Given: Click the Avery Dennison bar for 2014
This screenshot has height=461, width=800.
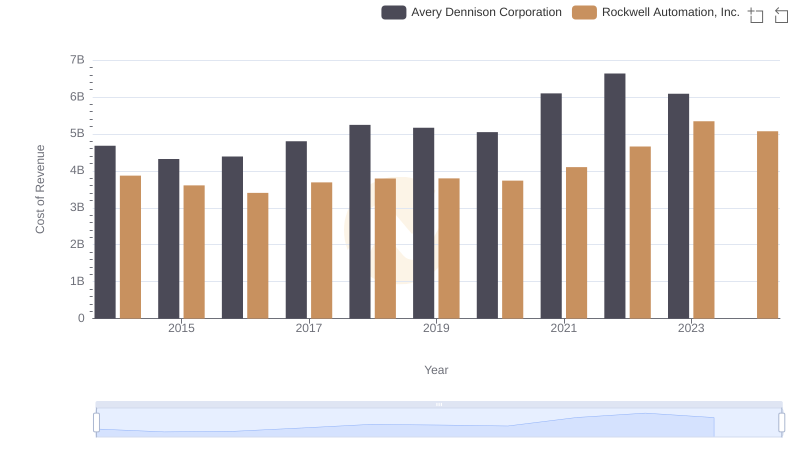Looking at the screenshot, I should (105, 232).
